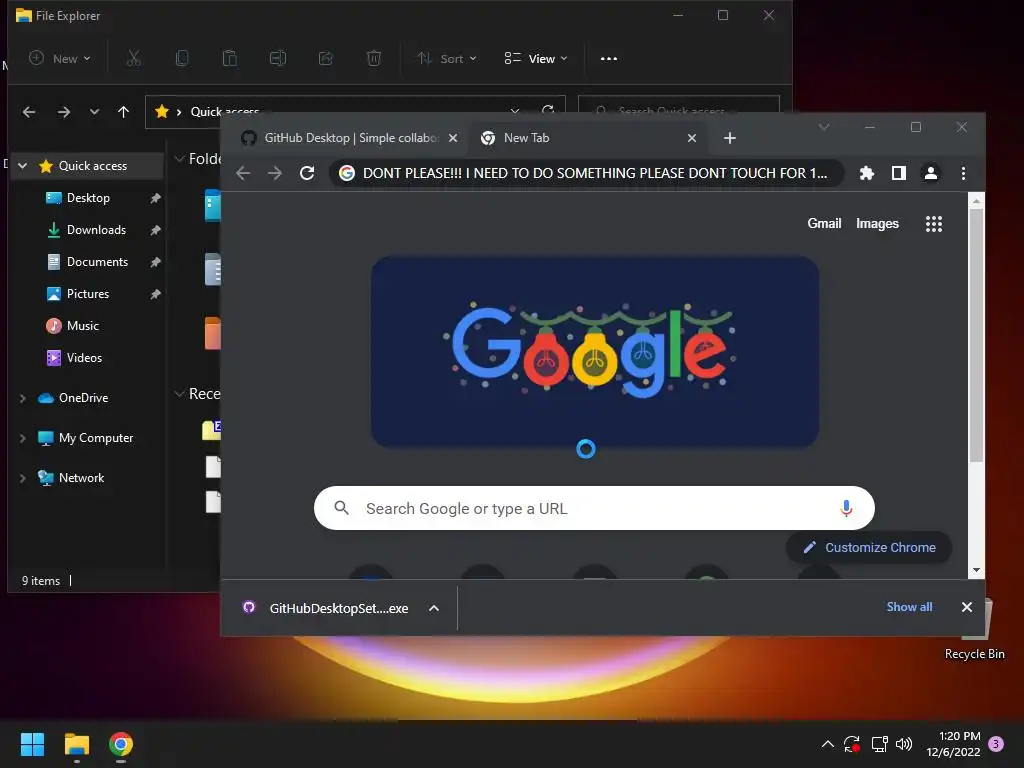The width and height of the screenshot is (1024, 768).
Task: Click the taskbar clock and date
Action: coord(953,744)
